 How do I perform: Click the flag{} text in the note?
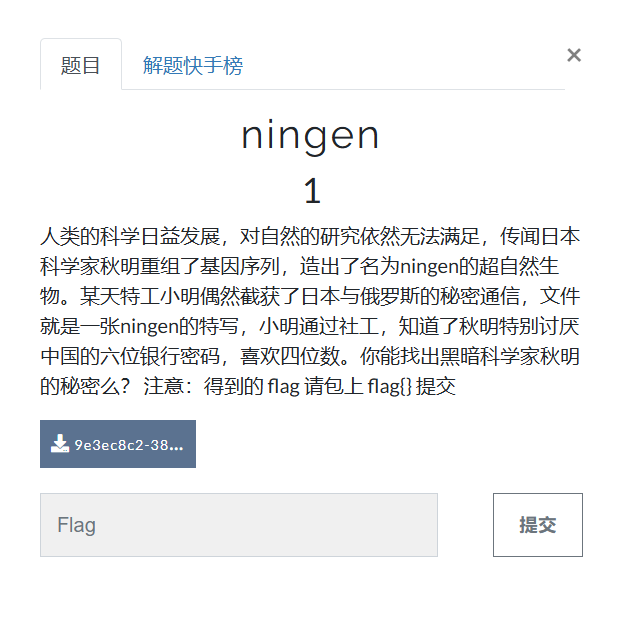pyautogui.click(x=389, y=386)
